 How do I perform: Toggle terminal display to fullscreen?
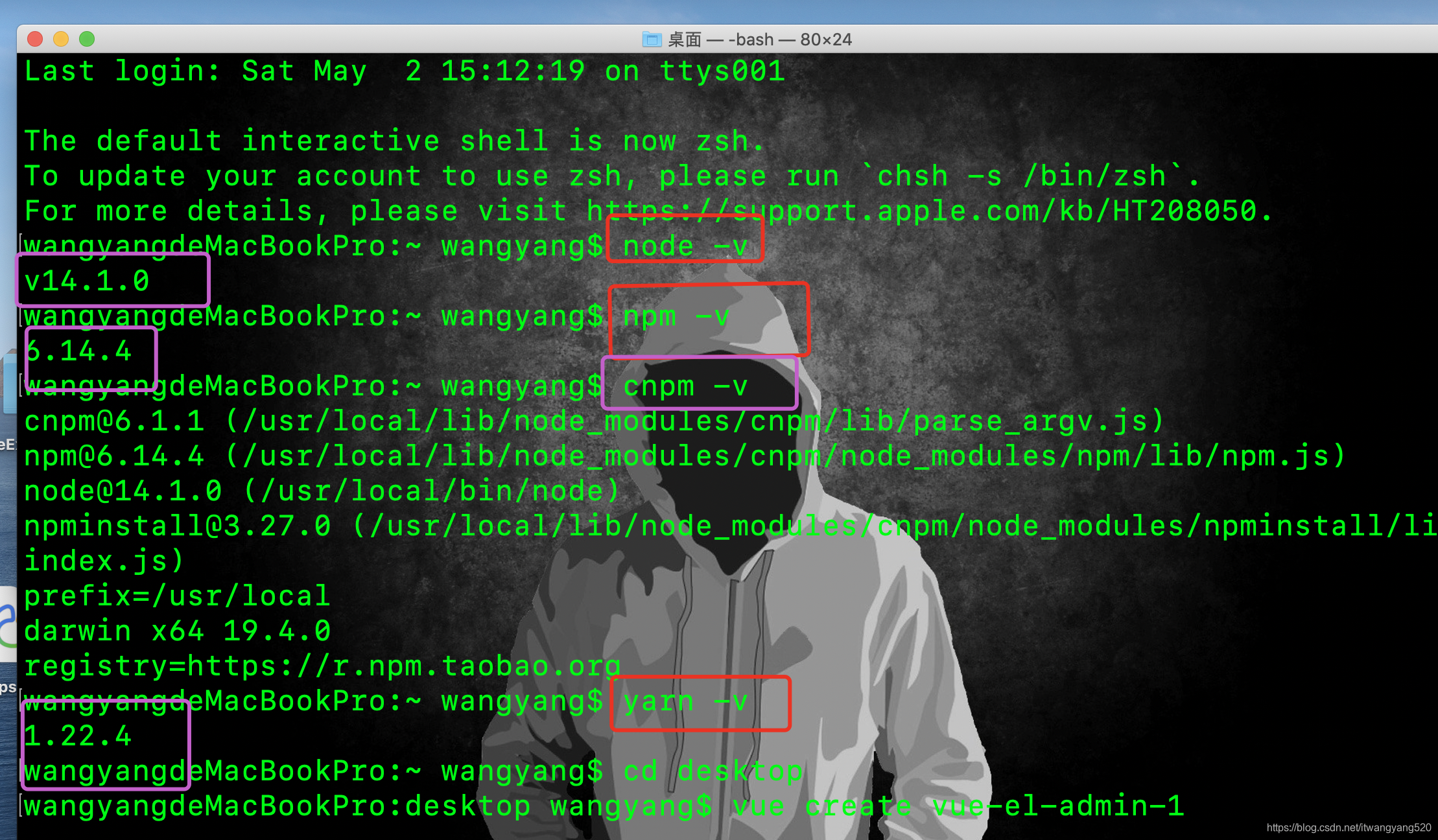(x=89, y=38)
